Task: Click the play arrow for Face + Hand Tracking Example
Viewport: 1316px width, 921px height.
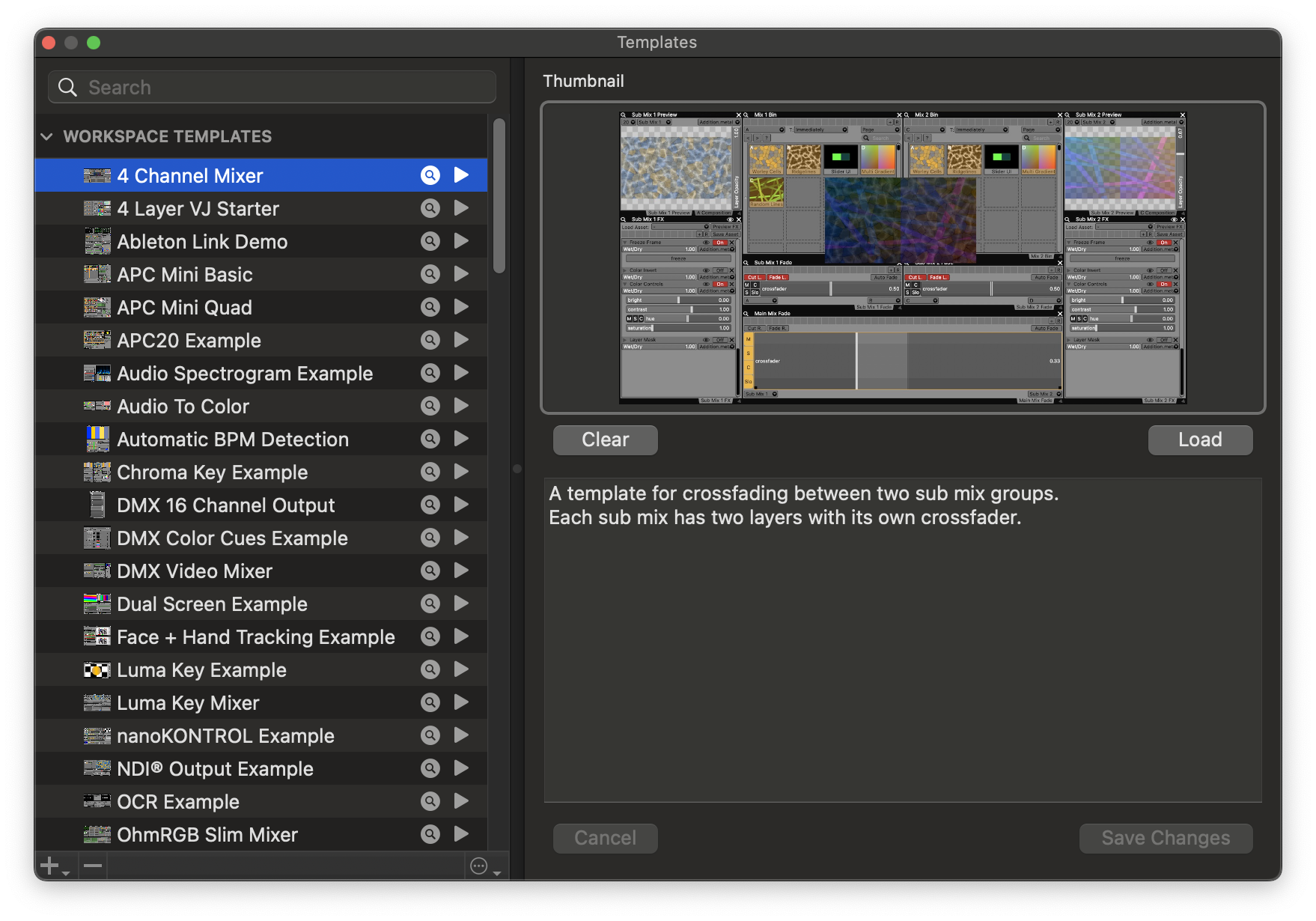Action: pyautogui.click(x=461, y=636)
